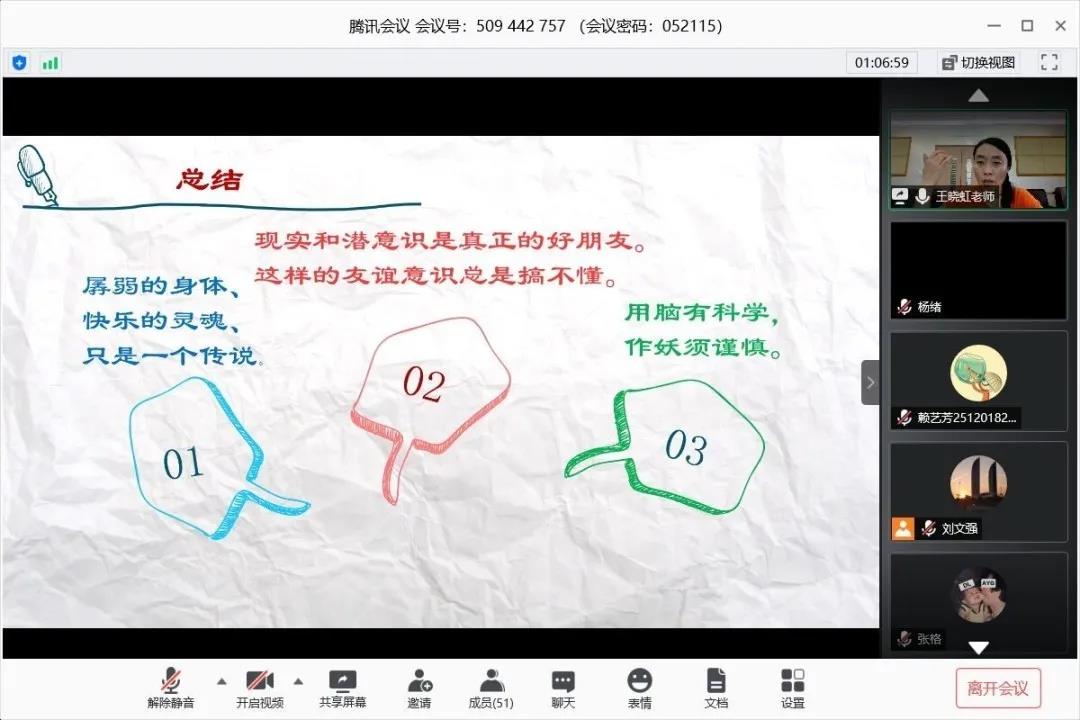Open the 邀请 invite dialog
1080x720 pixels.
coord(419,688)
